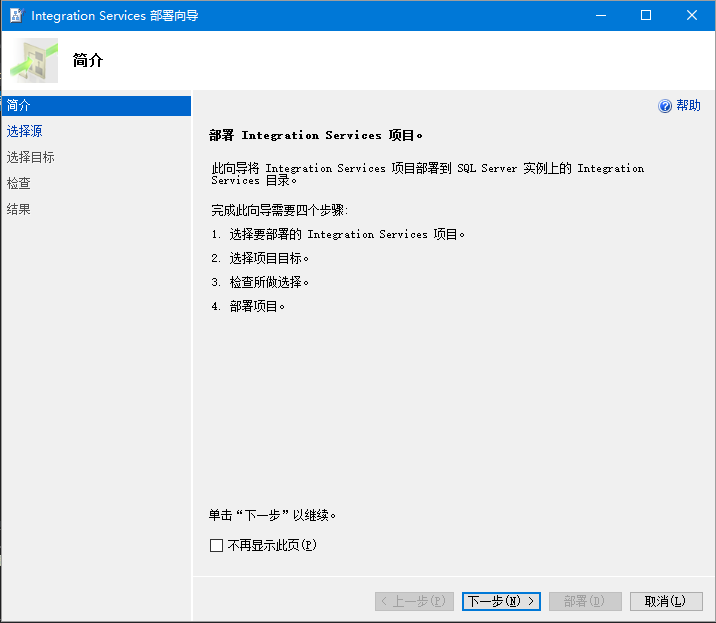Close the Integration Services wizard window
716x623 pixels.
coord(692,16)
